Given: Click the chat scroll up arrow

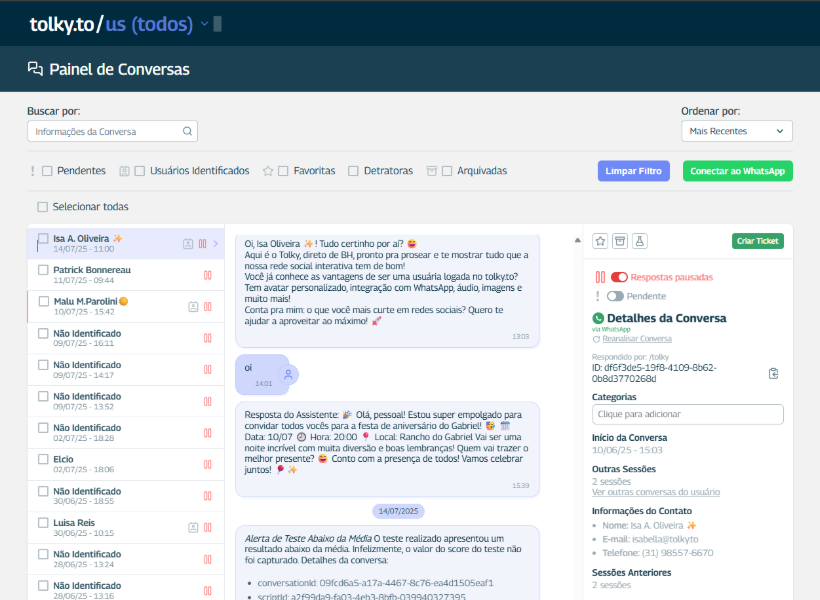Looking at the screenshot, I should 577,241.
